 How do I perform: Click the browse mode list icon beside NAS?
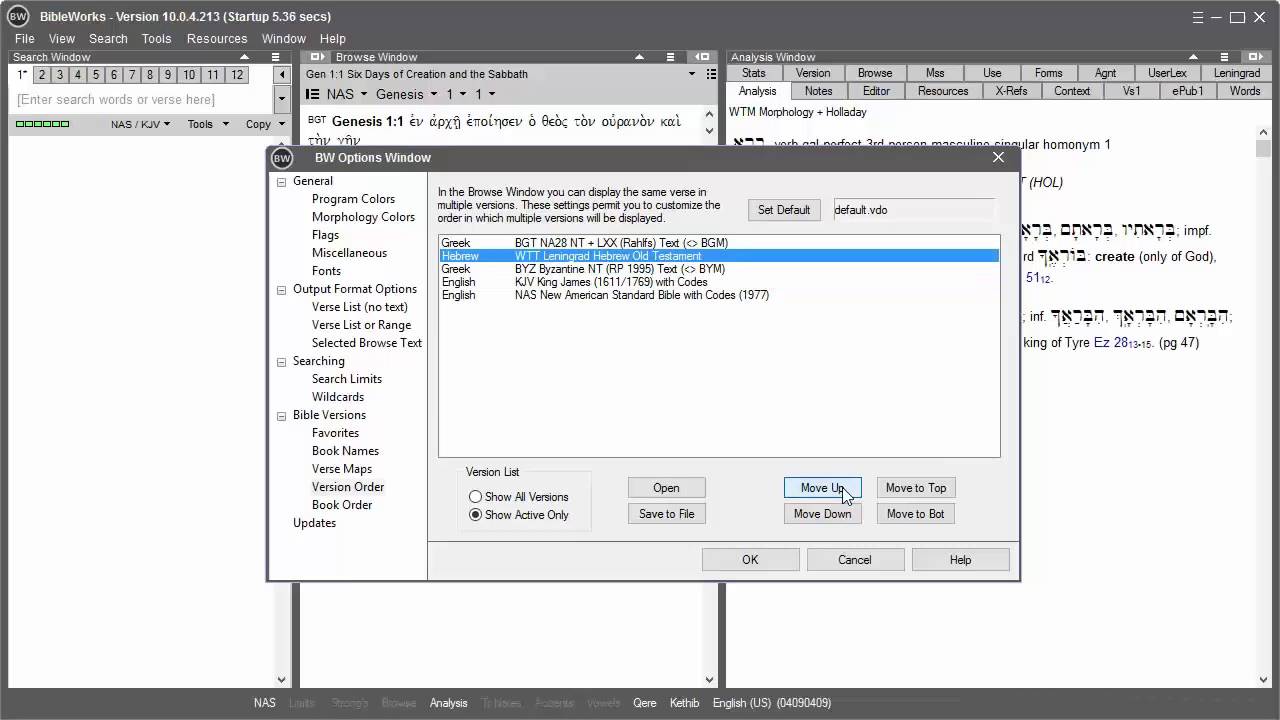point(313,94)
